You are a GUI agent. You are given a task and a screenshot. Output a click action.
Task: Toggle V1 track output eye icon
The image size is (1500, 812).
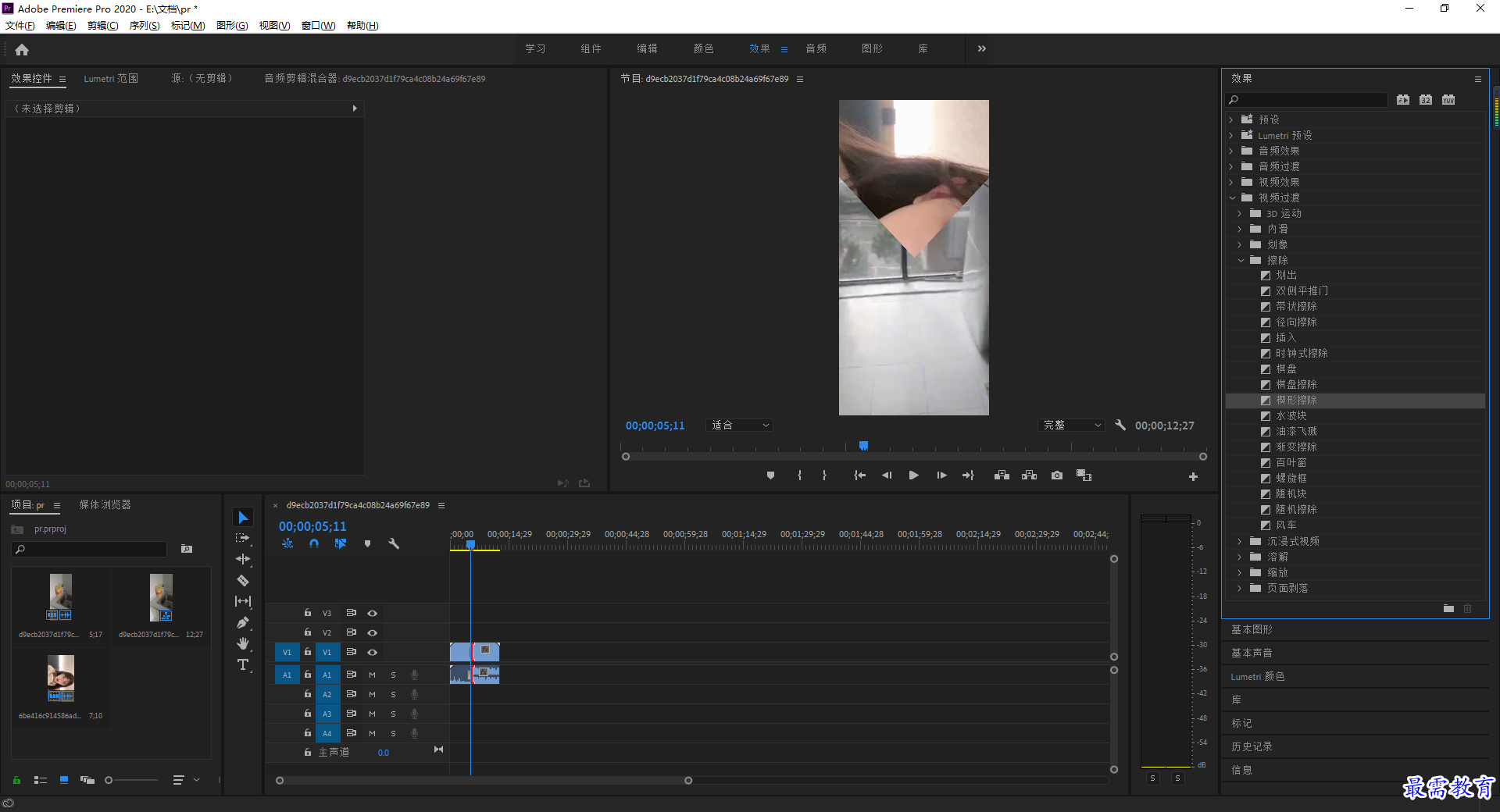373,652
